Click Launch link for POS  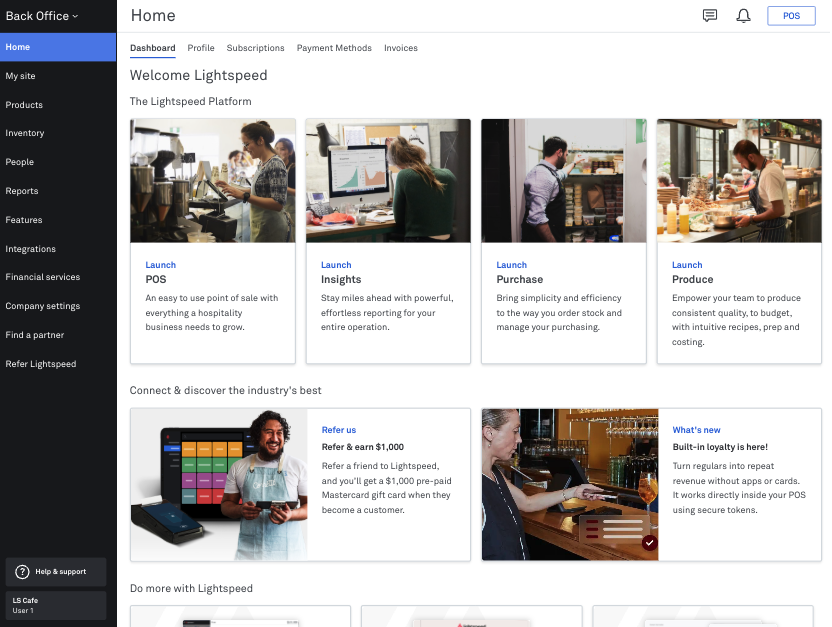pyautogui.click(x=160, y=265)
